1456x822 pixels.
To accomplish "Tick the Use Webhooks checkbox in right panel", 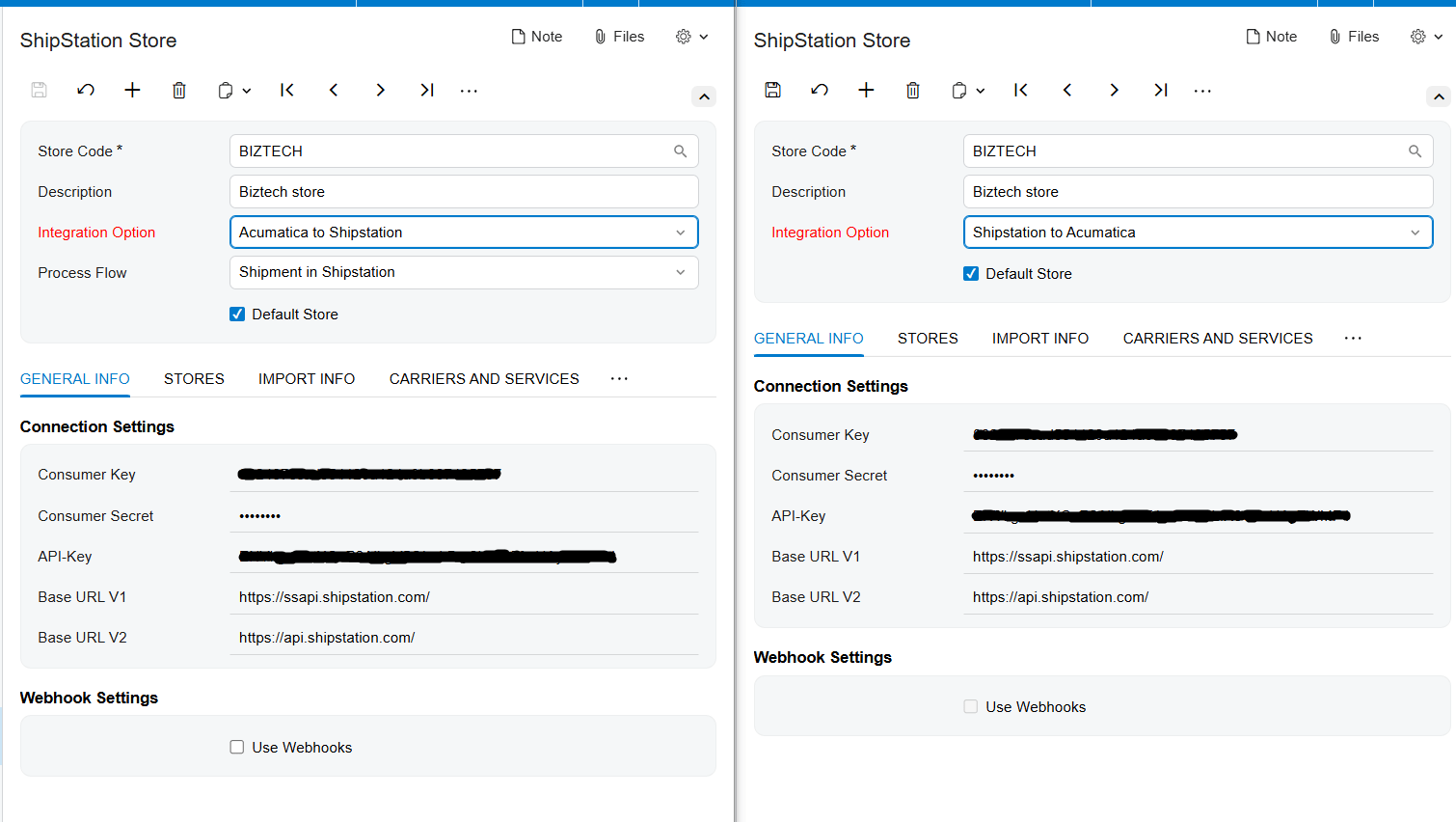I will click(971, 707).
